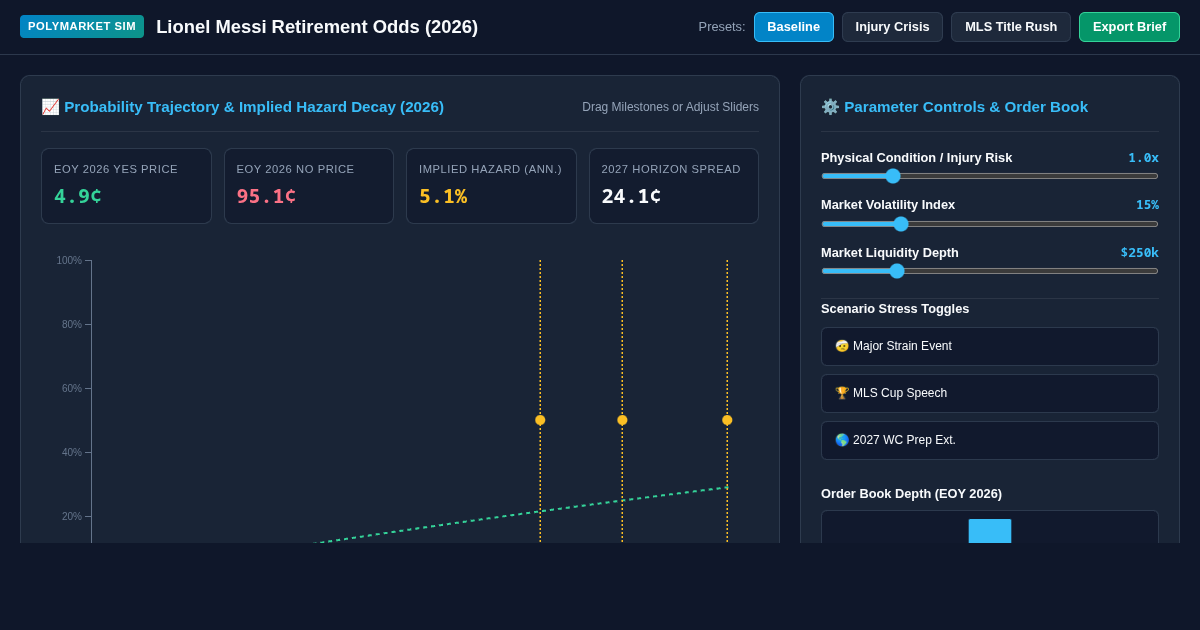Click the IMPLIED HAZARD (ANN.) card
The height and width of the screenshot is (630, 1200).
click(x=491, y=186)
